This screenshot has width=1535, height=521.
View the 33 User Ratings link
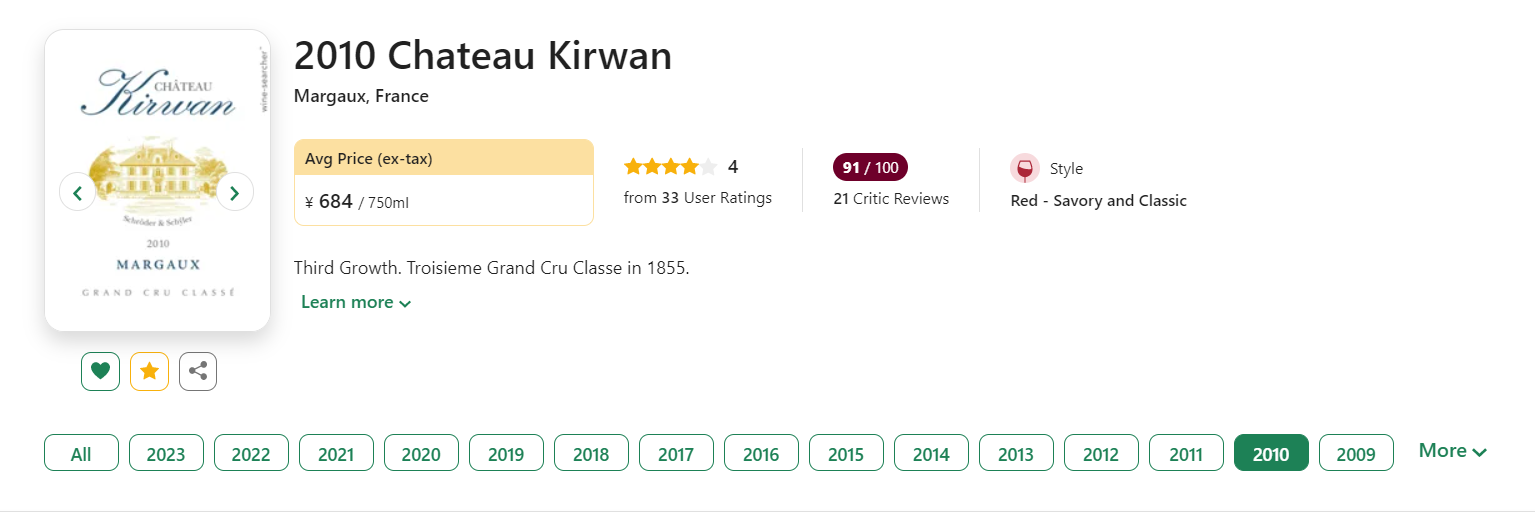point(698,198)
